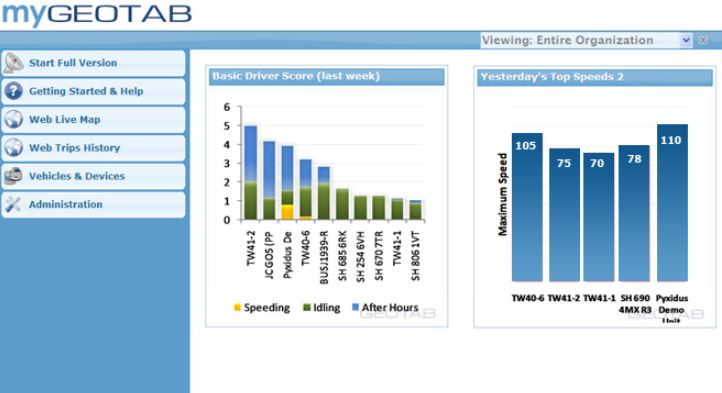The image size is (722, 393).
Task: Click the Vehicles & Devices computer icon
Action: [13, 176]
